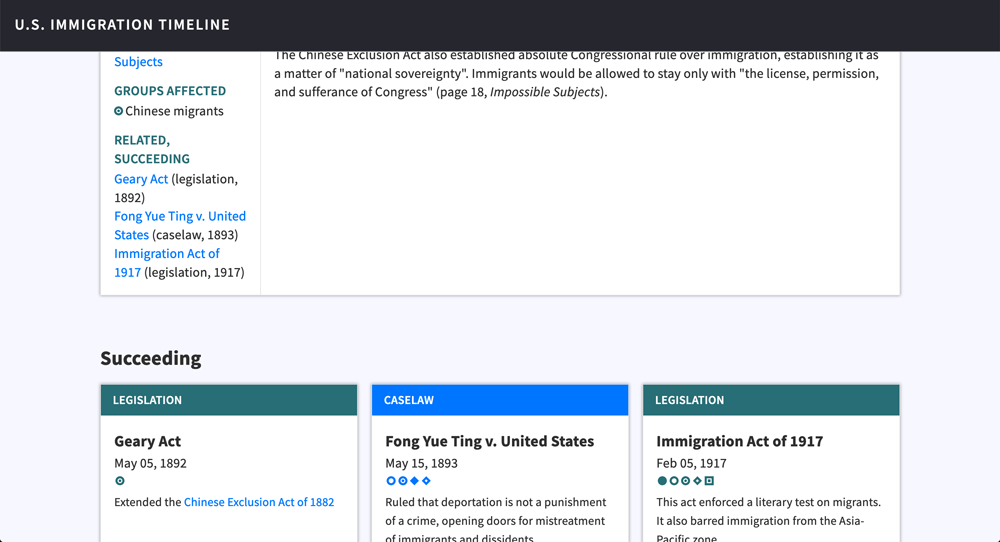This screenshot has height=542, width=1000.
Task: Click the diamond icon on Immigration Act of 1917 card
Action: click(697, 481)
